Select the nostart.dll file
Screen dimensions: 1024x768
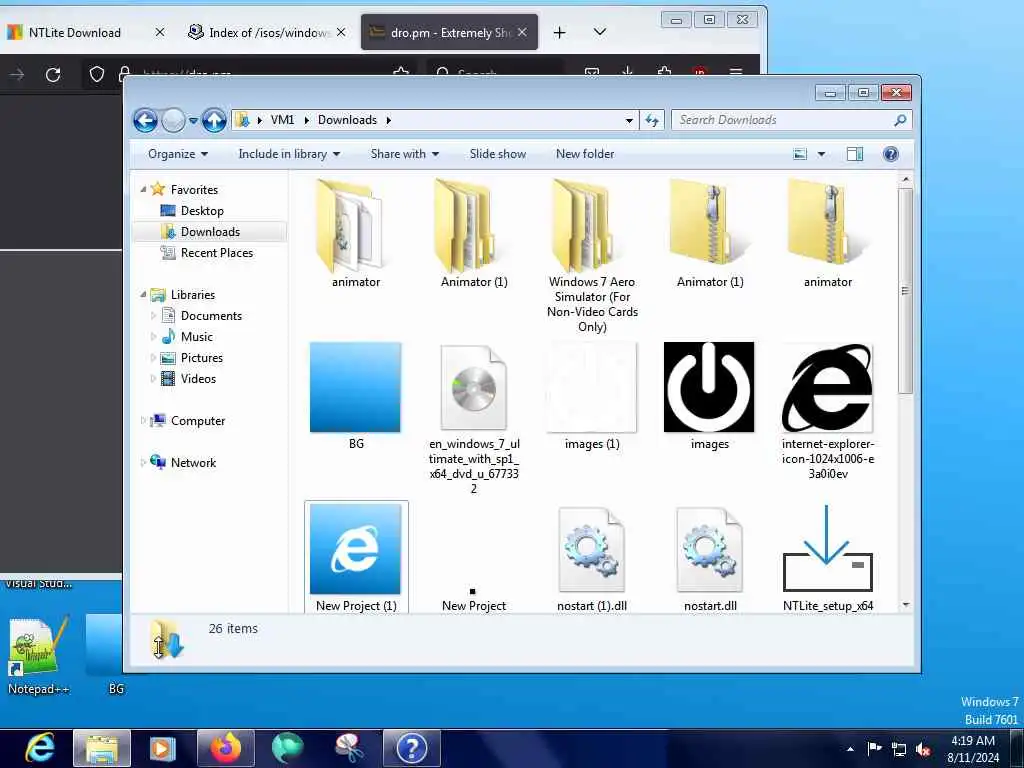click(710, 559)
